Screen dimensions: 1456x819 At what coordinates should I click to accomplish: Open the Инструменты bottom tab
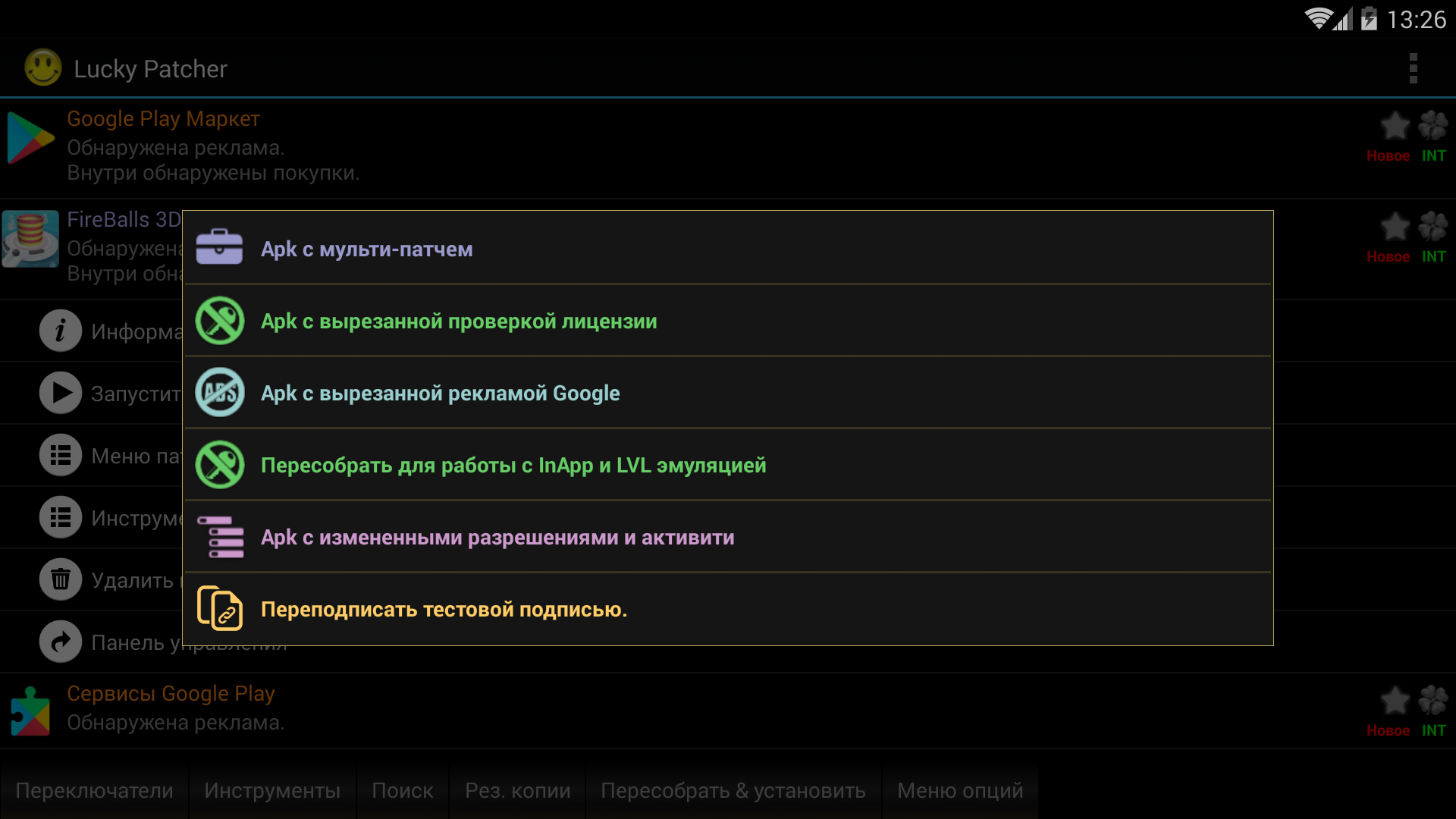tap(272, 791)
